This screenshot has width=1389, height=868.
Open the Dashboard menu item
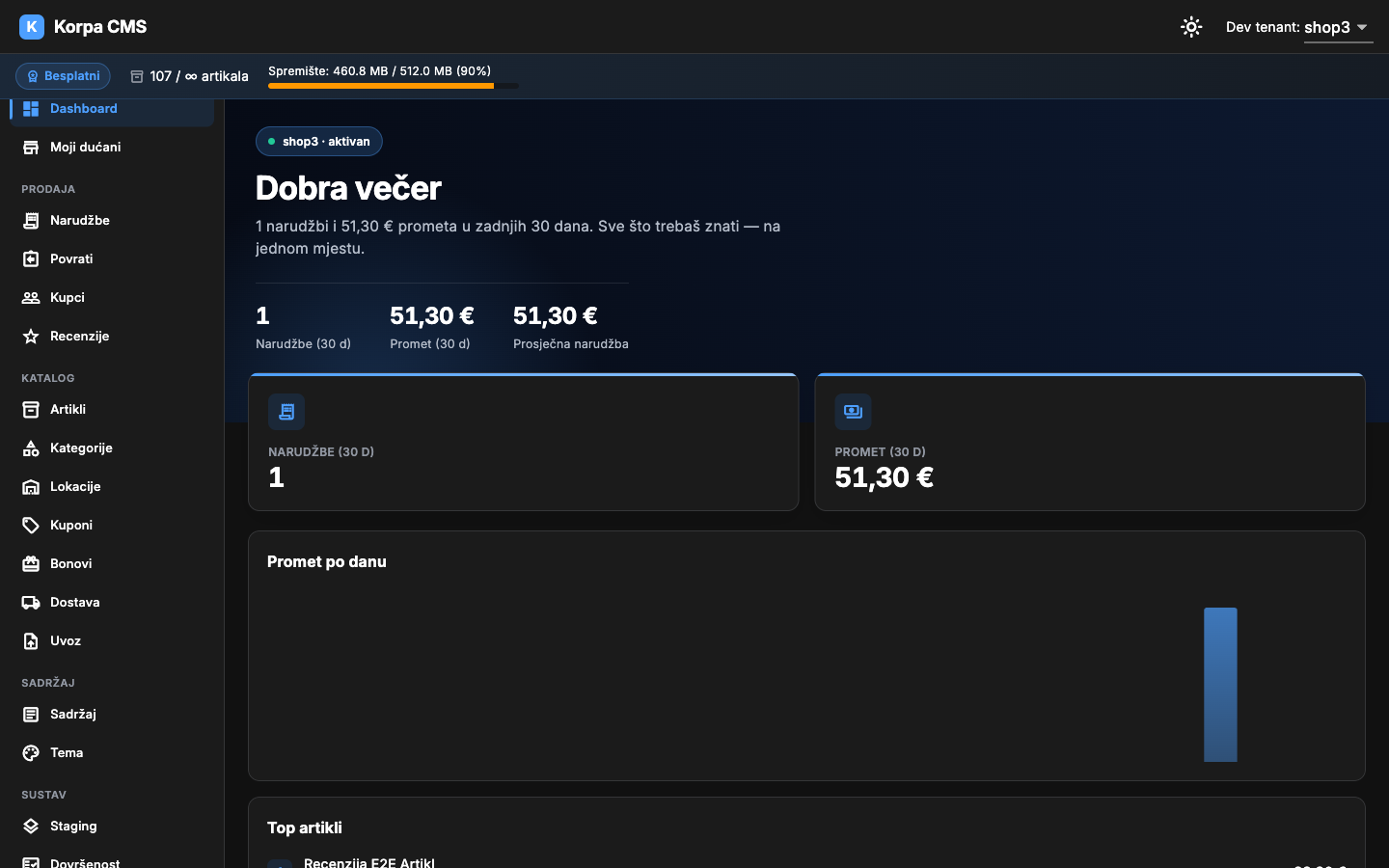click(112, 110)
